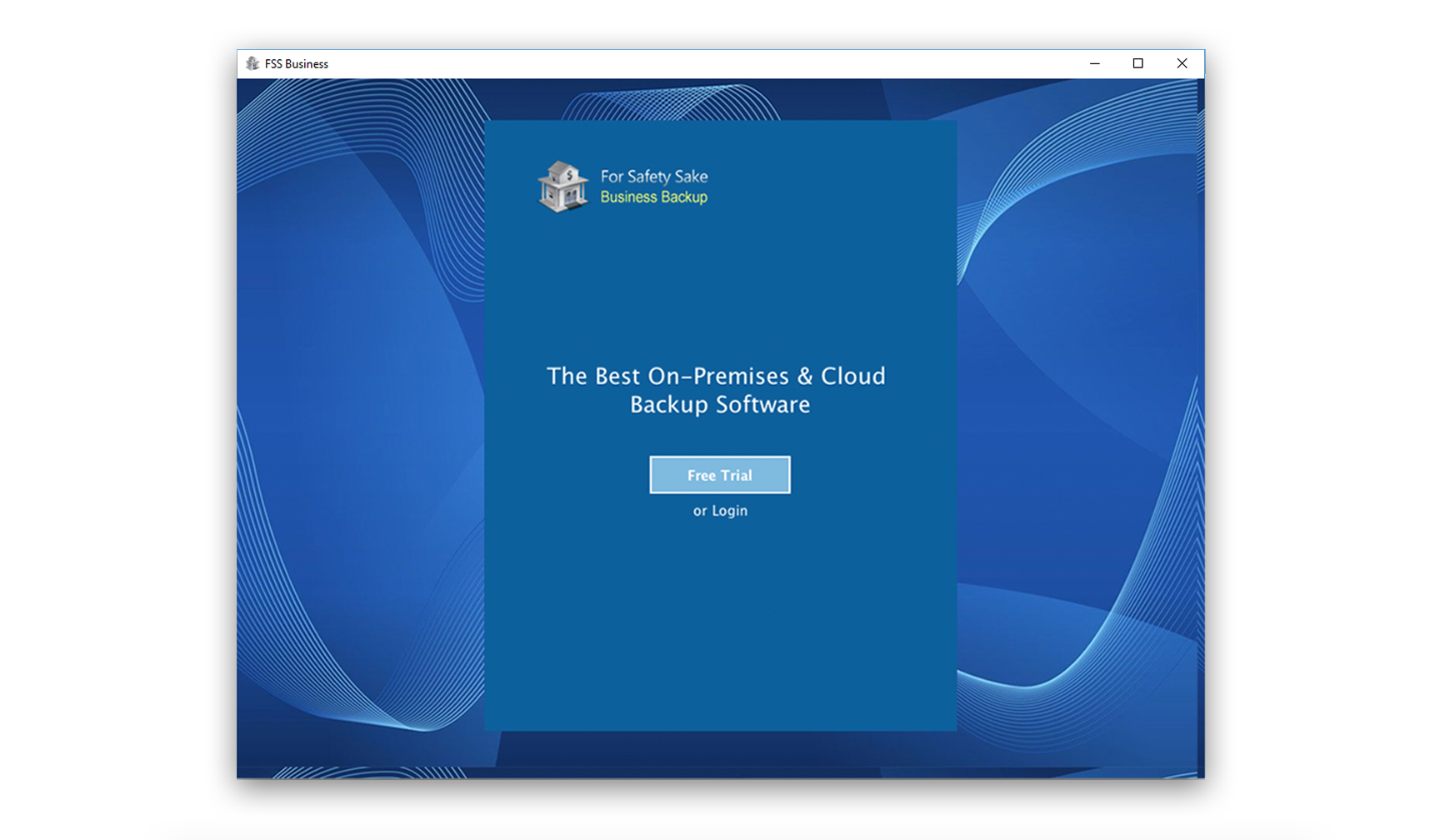Click the Free Trial button
This screenshot has width=1440, height=840.
pyautogui.click(x=720, y=475)
